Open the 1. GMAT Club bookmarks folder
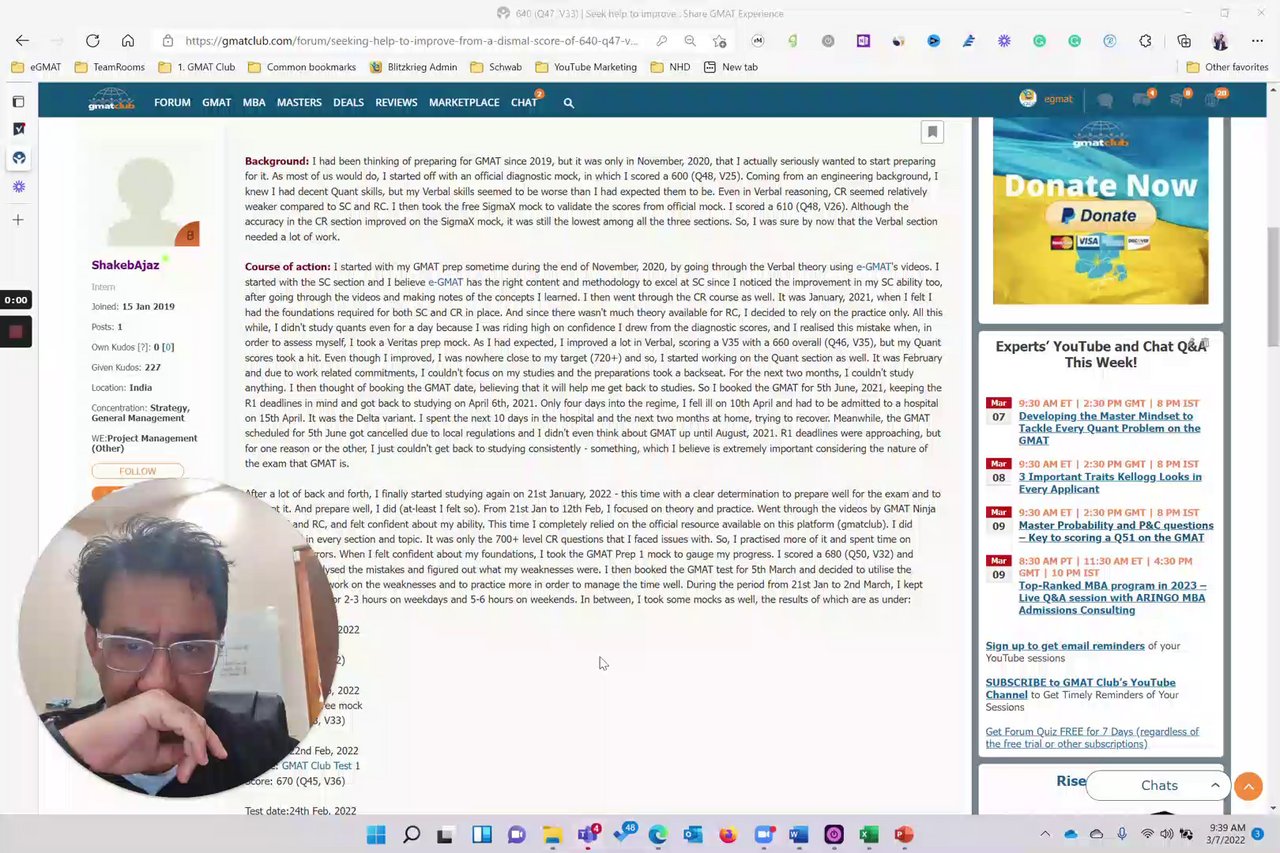 point(196,67)
